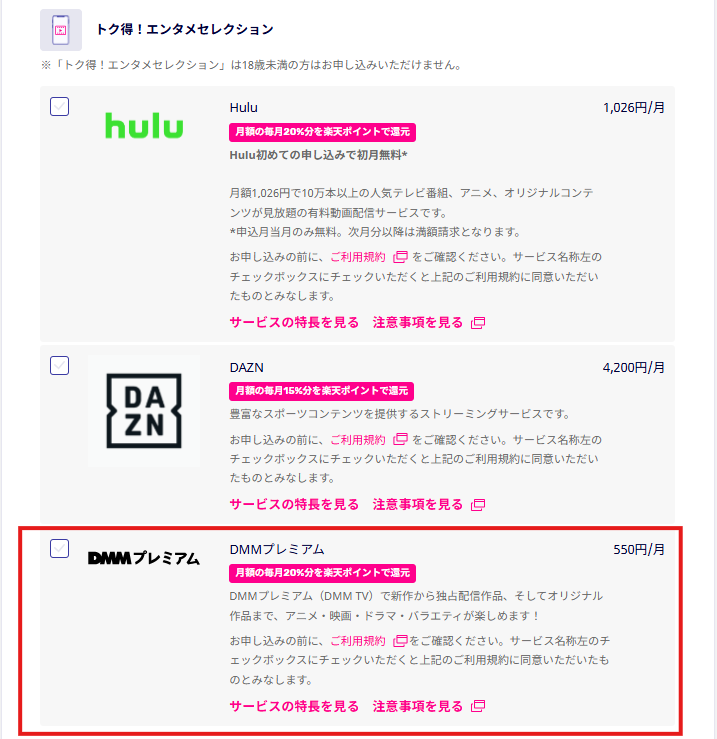The width and height of the screenshot is (717, 739).
Task: Open DAZN 注意事項を見る link
Action: 418,504
